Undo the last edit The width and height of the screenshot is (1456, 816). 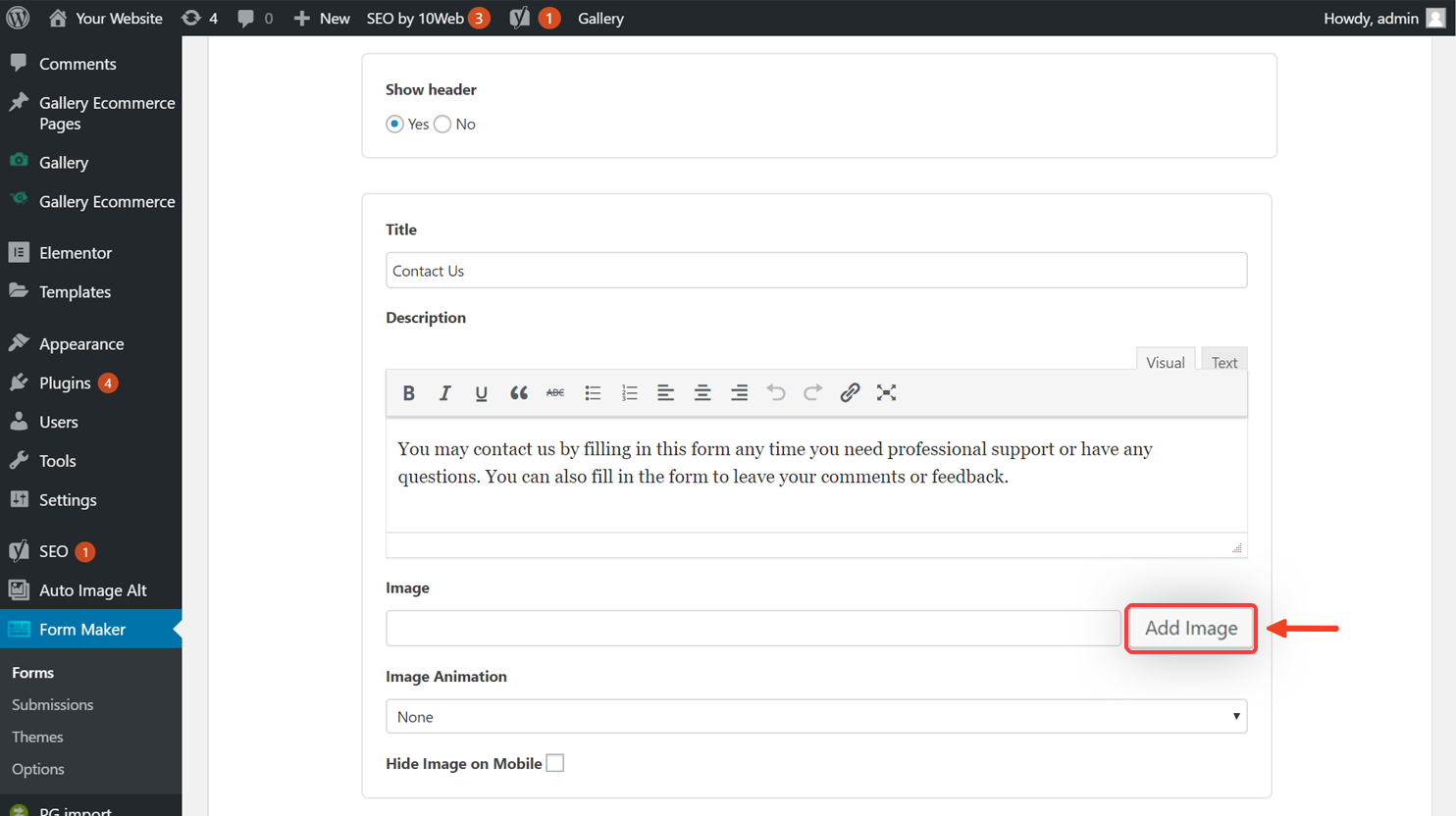tap(776, 392)
